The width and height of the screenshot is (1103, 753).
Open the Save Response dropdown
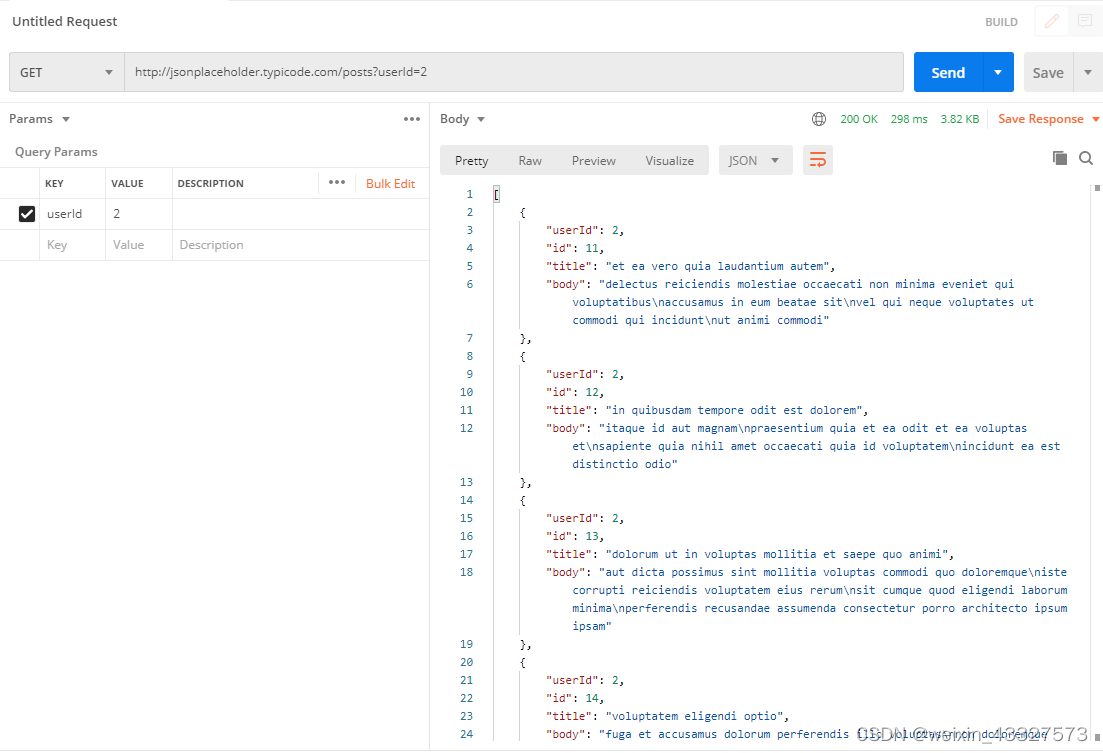[1048, 119]
